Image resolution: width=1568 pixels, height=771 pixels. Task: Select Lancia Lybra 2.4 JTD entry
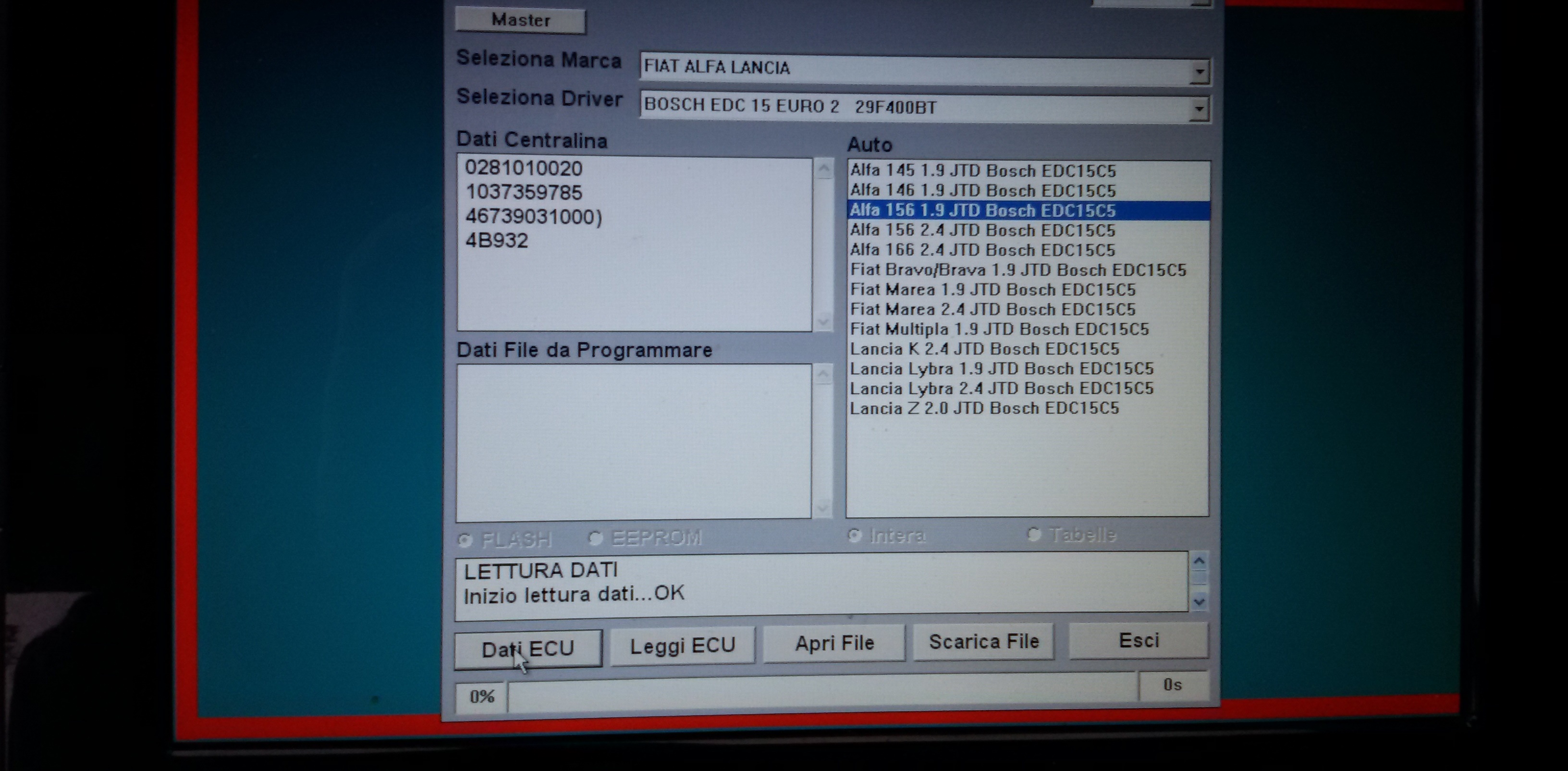point(1028,388)
